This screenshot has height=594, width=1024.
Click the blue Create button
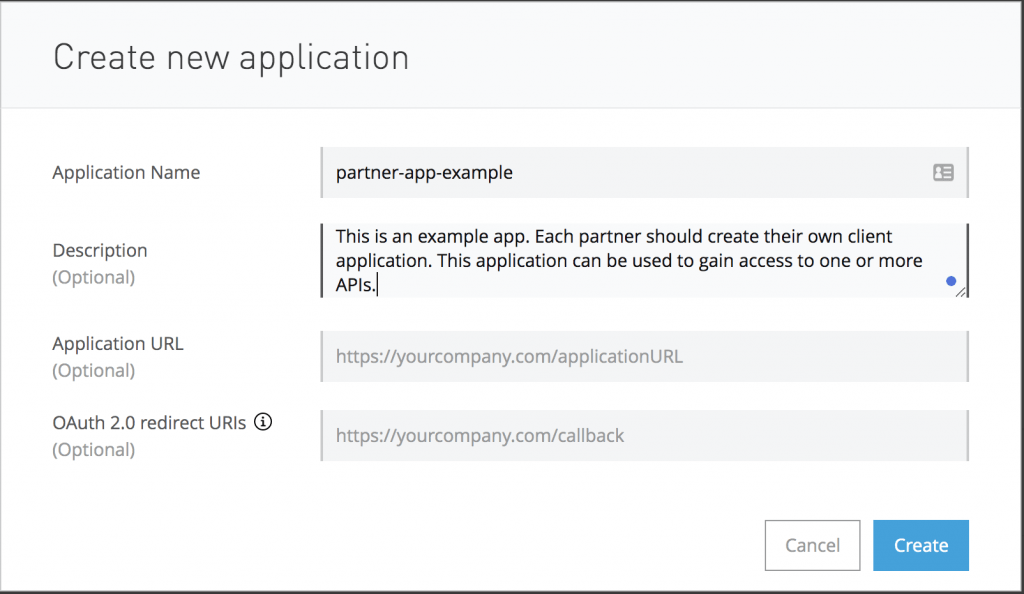click(x=921, y=545)
